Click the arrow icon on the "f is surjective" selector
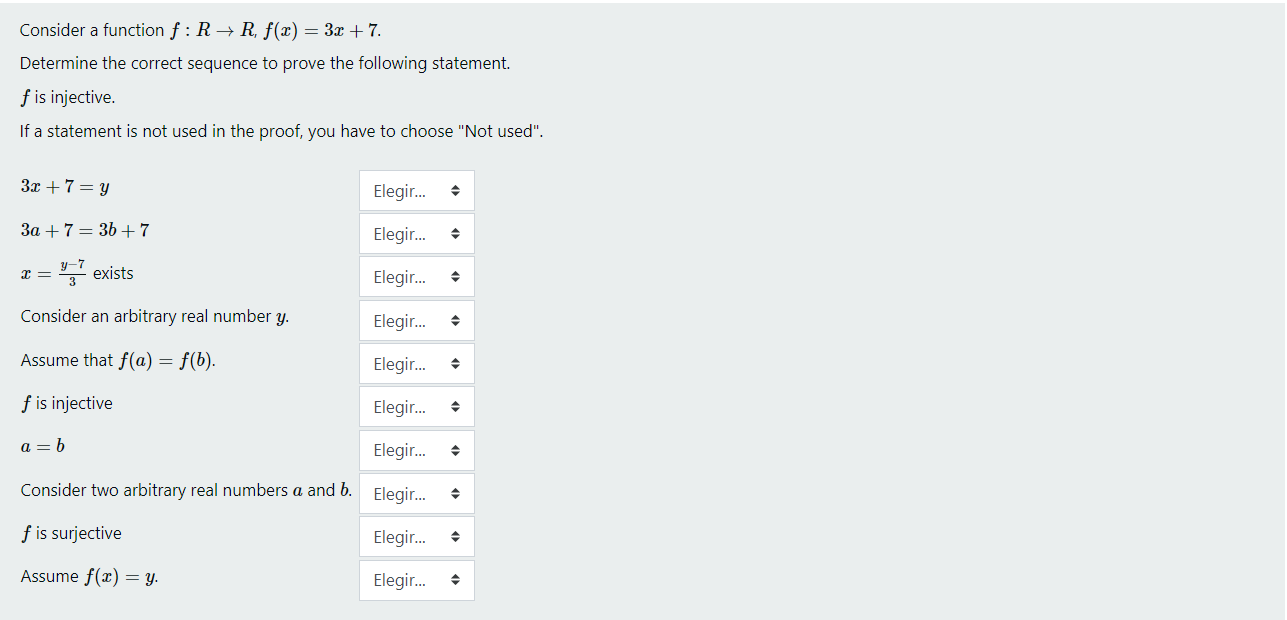Image resolution: width=1287 pixels, height=620 pixels. tap(455, 537)
